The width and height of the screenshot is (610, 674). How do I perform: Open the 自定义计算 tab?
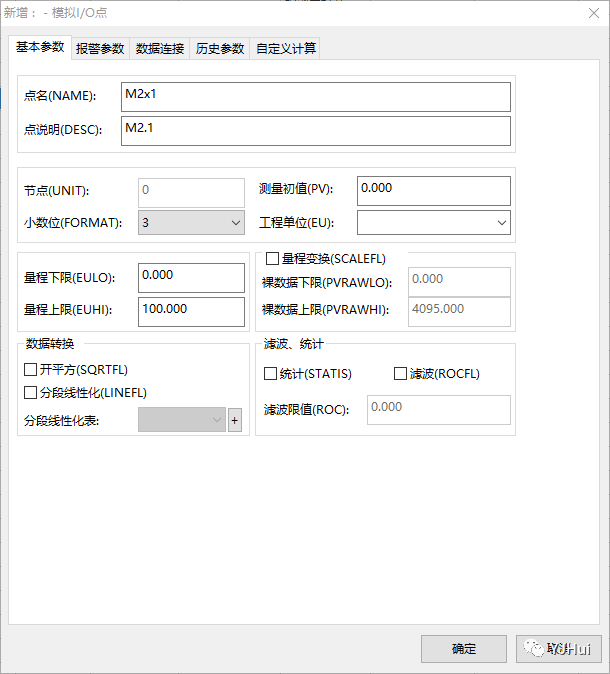click(x=285, y=49)
